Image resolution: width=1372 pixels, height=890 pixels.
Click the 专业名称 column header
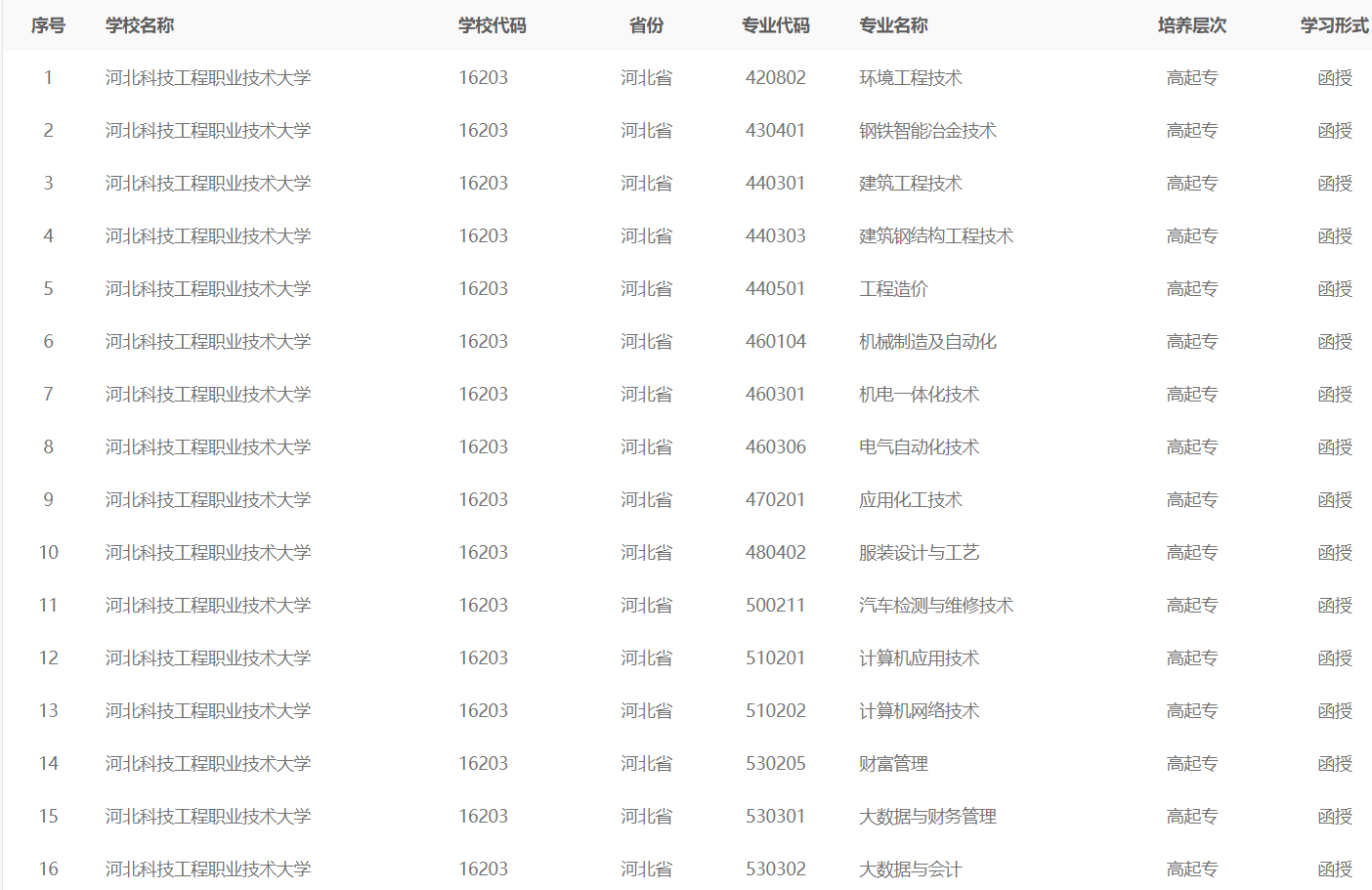[893, 25]
